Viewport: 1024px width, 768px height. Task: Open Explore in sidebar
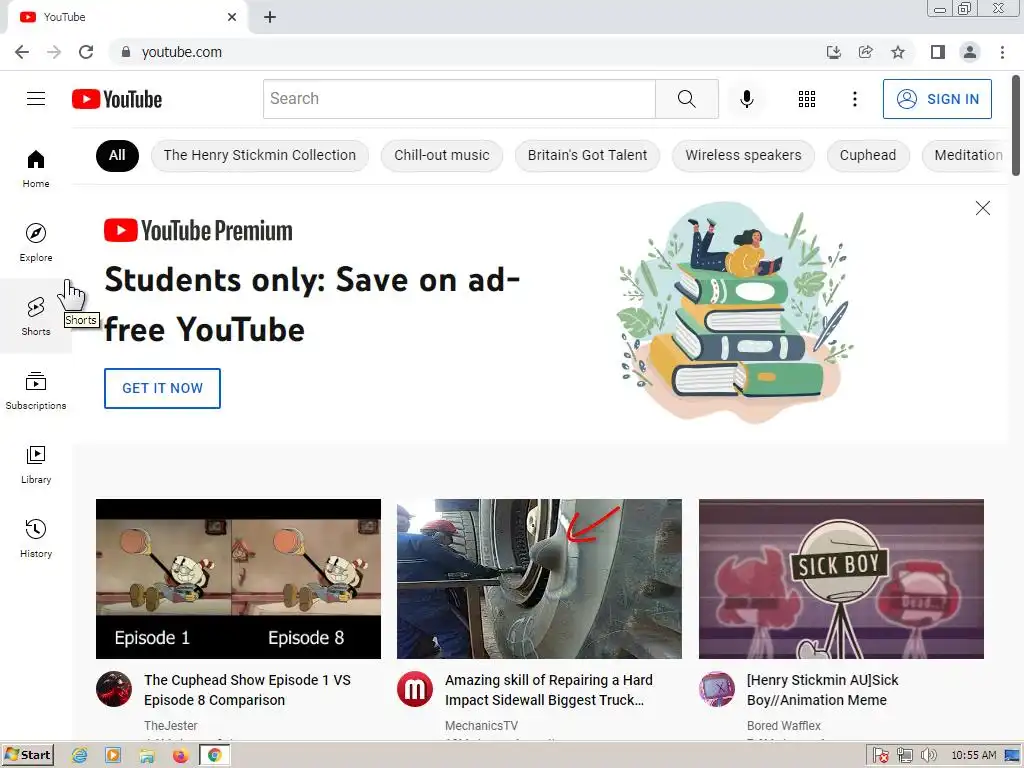pyautogui.click(x=36, y=242)
